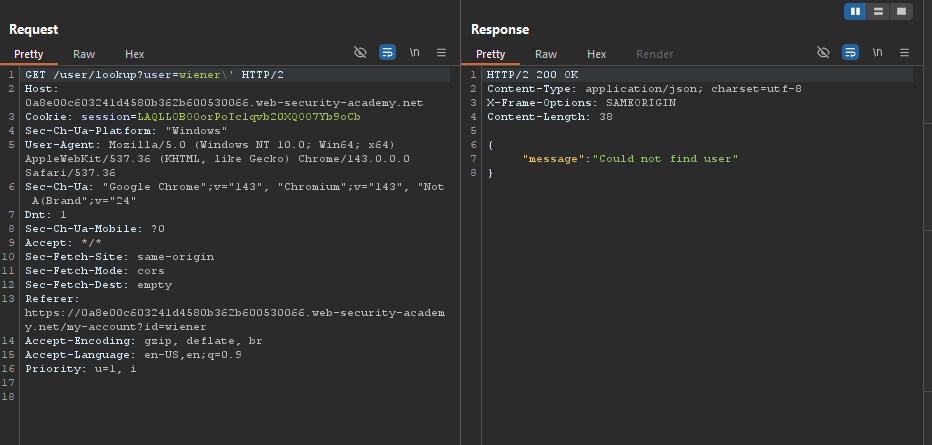Click the GET request line
This screenshot has width=932, height=445.
(x=155, y=75)
